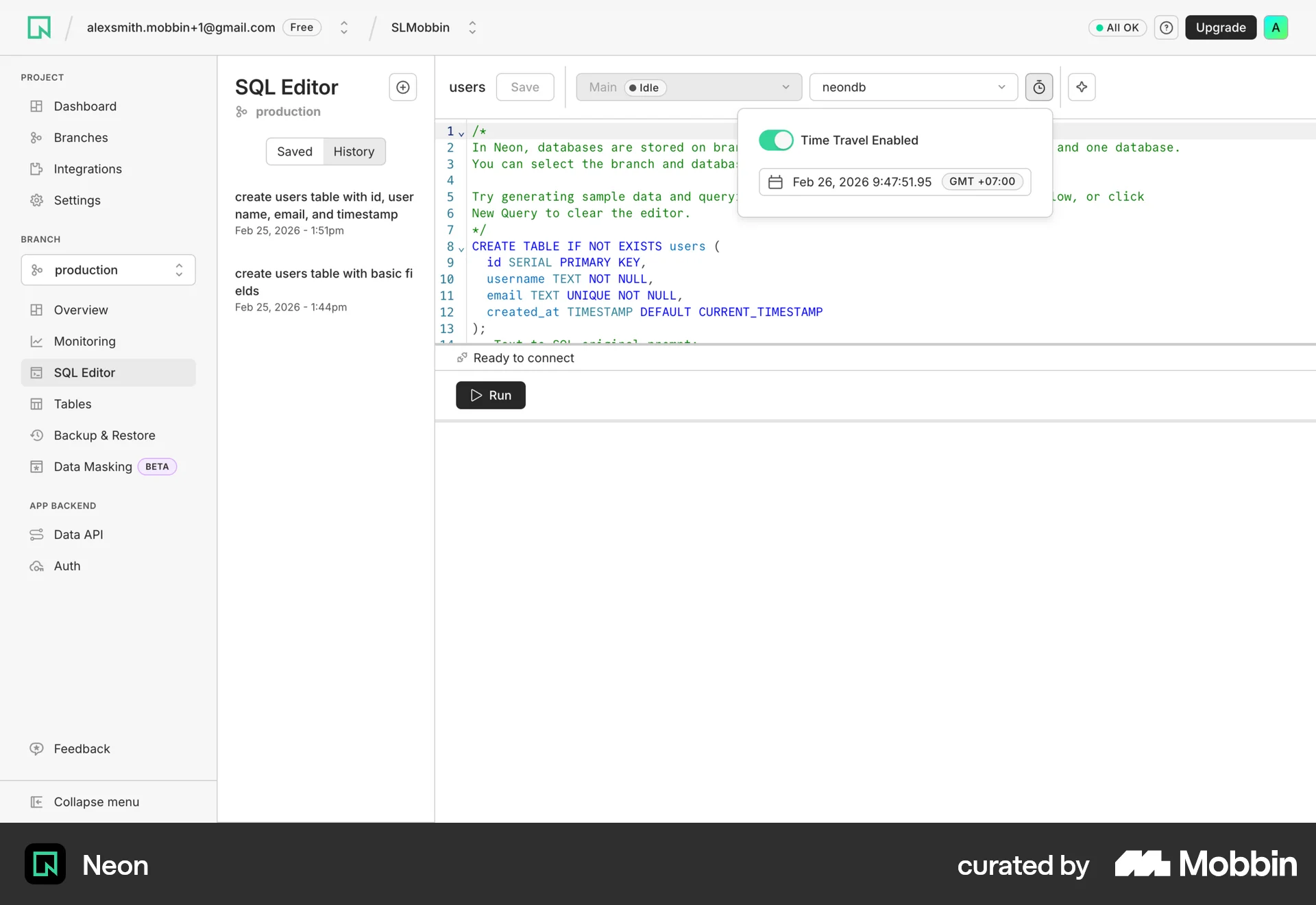This screenshot has height=905, width=1316.
Task: Click the Ready to connect status text
Action: pos(524,358)
